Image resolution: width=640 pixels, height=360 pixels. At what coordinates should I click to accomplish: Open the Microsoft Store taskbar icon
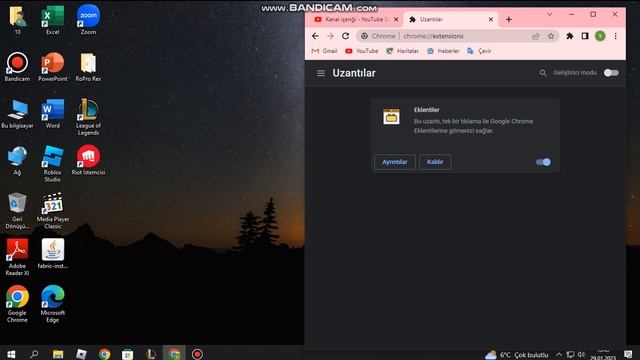128,354
